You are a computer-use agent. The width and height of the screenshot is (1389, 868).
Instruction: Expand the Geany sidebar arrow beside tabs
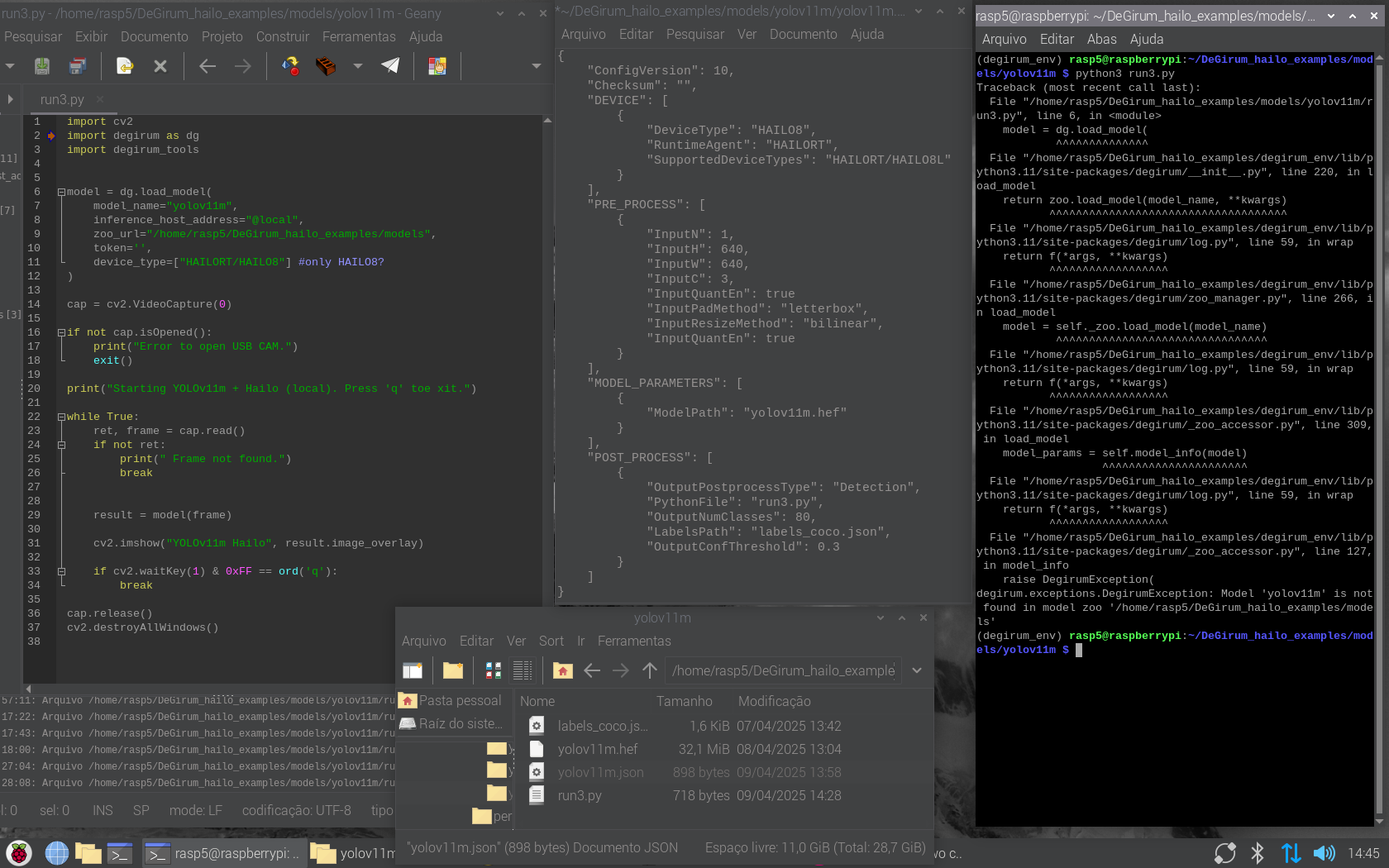10,99
